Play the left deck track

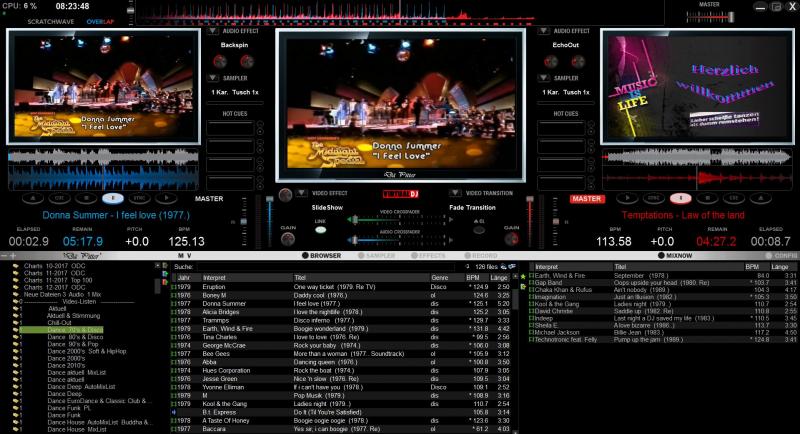coord(166,198)
